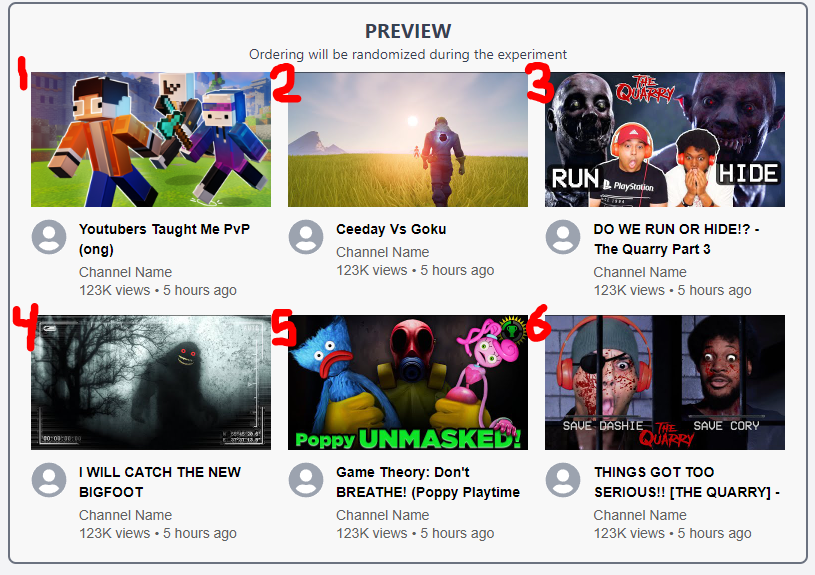This screenshot has height=575, width=815.
Task: Click views line under Game Theory video
Action: [x=415, y=533]
